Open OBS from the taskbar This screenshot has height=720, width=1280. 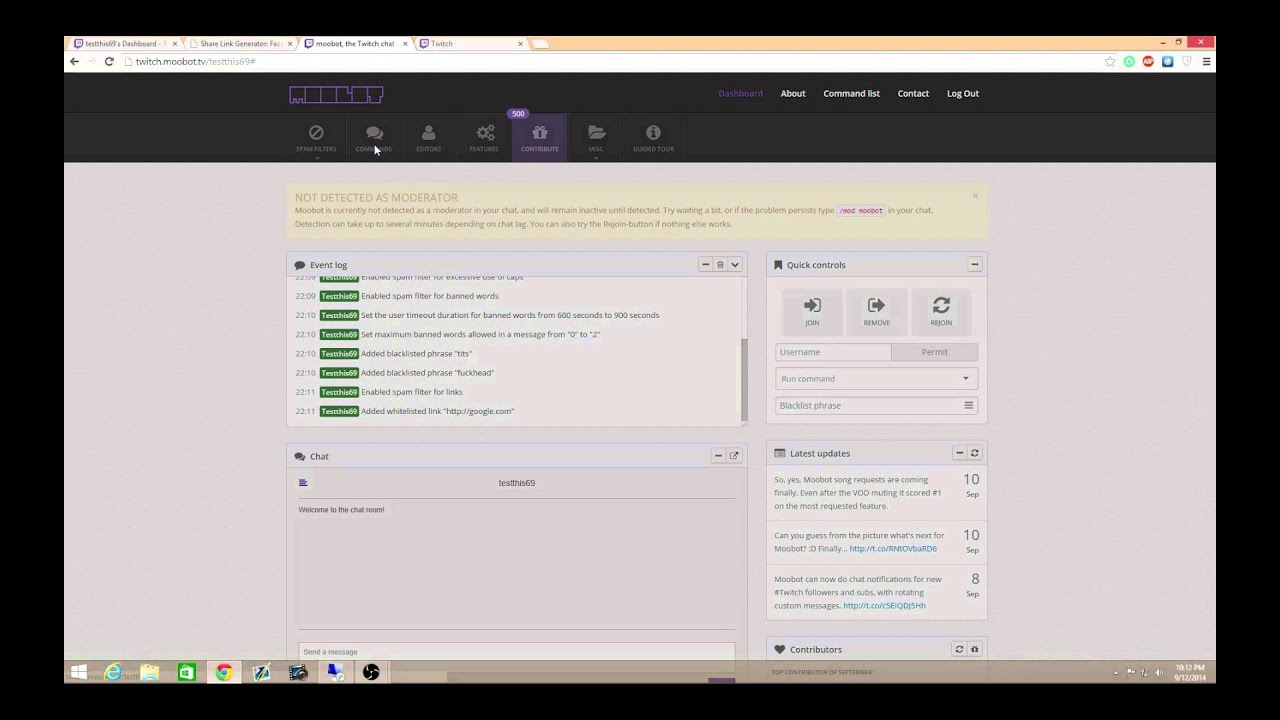pos(371,673)
